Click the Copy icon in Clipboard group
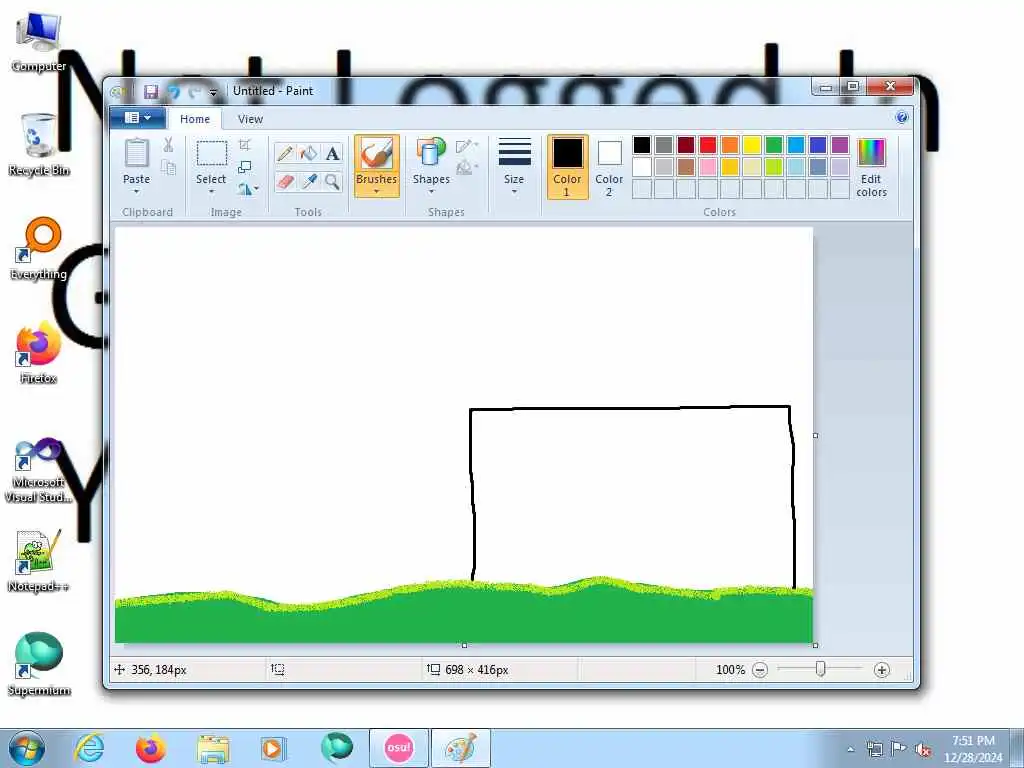Viewport: 1024px width, 768px height. pos(168,168)
